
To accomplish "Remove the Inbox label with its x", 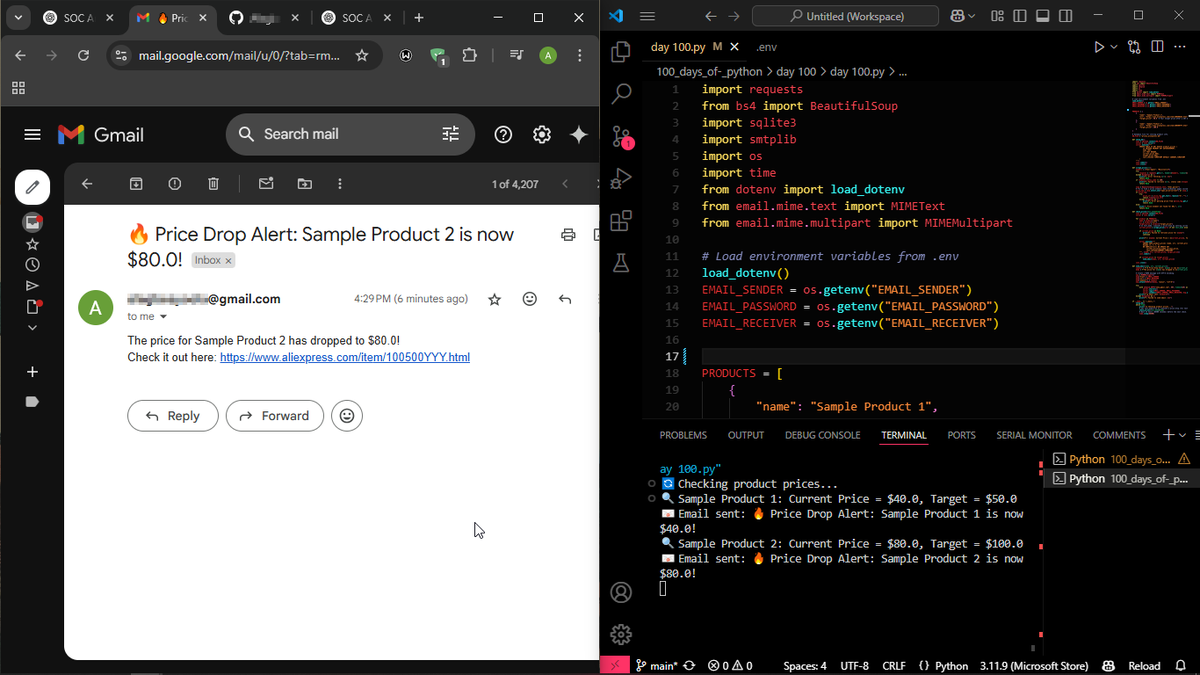I will (x=228, y=260).
